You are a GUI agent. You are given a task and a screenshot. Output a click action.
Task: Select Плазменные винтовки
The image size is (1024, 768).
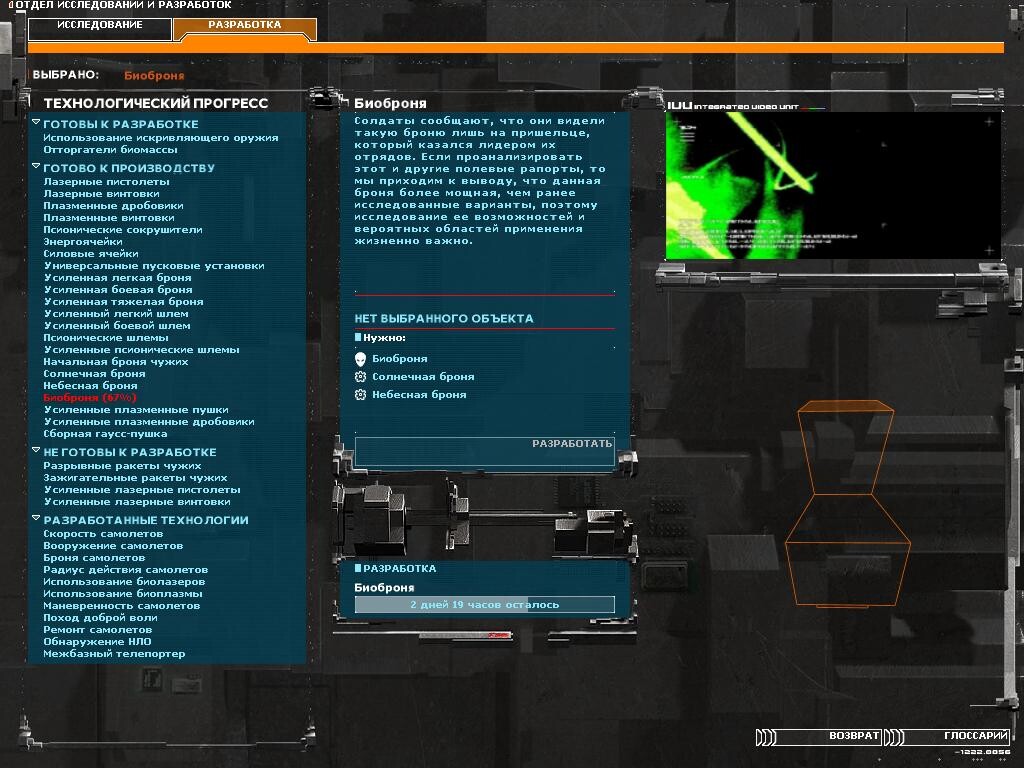coord(109,217)
